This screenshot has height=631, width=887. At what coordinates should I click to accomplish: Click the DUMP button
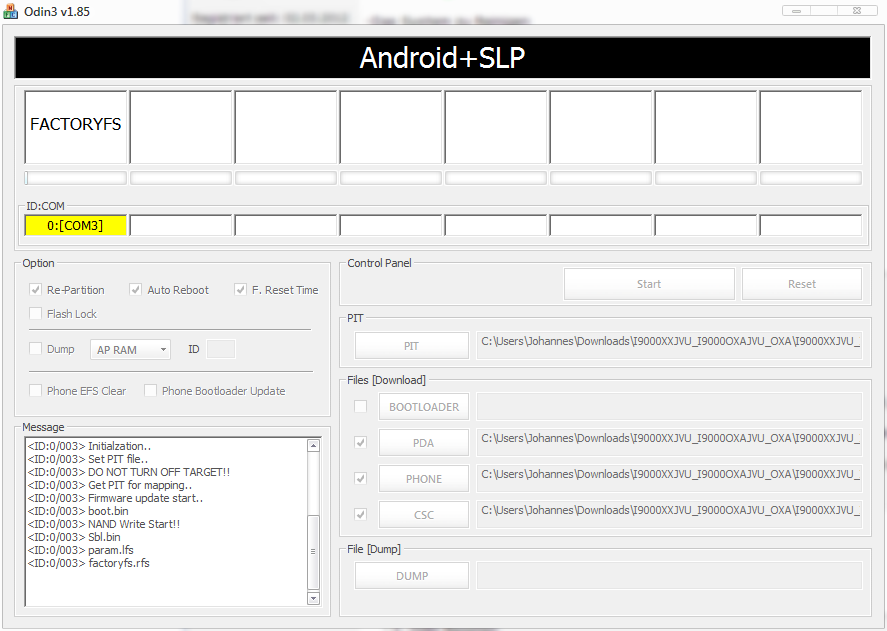(x=412, y=576)
